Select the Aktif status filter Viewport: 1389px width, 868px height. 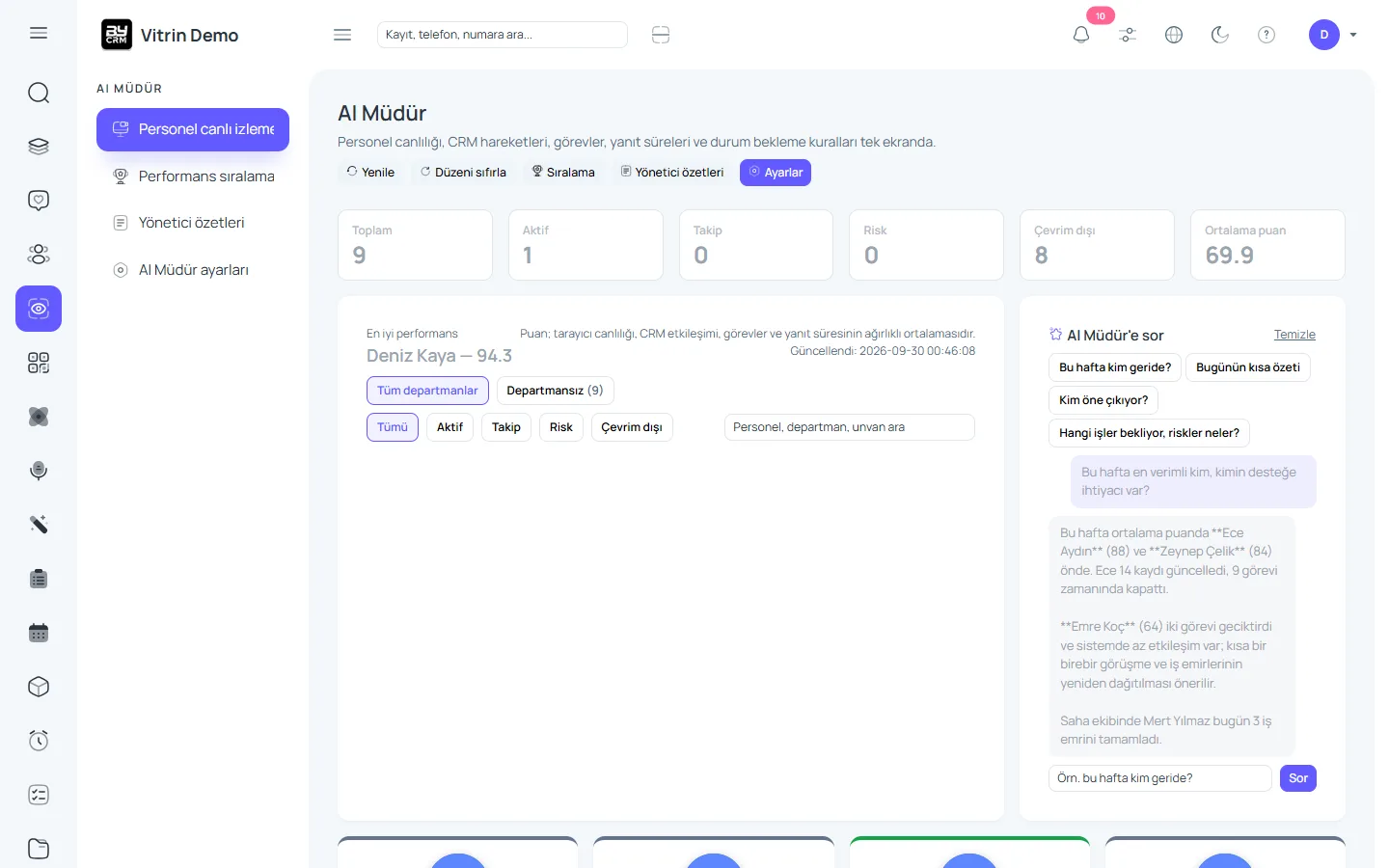click(449, 427)
